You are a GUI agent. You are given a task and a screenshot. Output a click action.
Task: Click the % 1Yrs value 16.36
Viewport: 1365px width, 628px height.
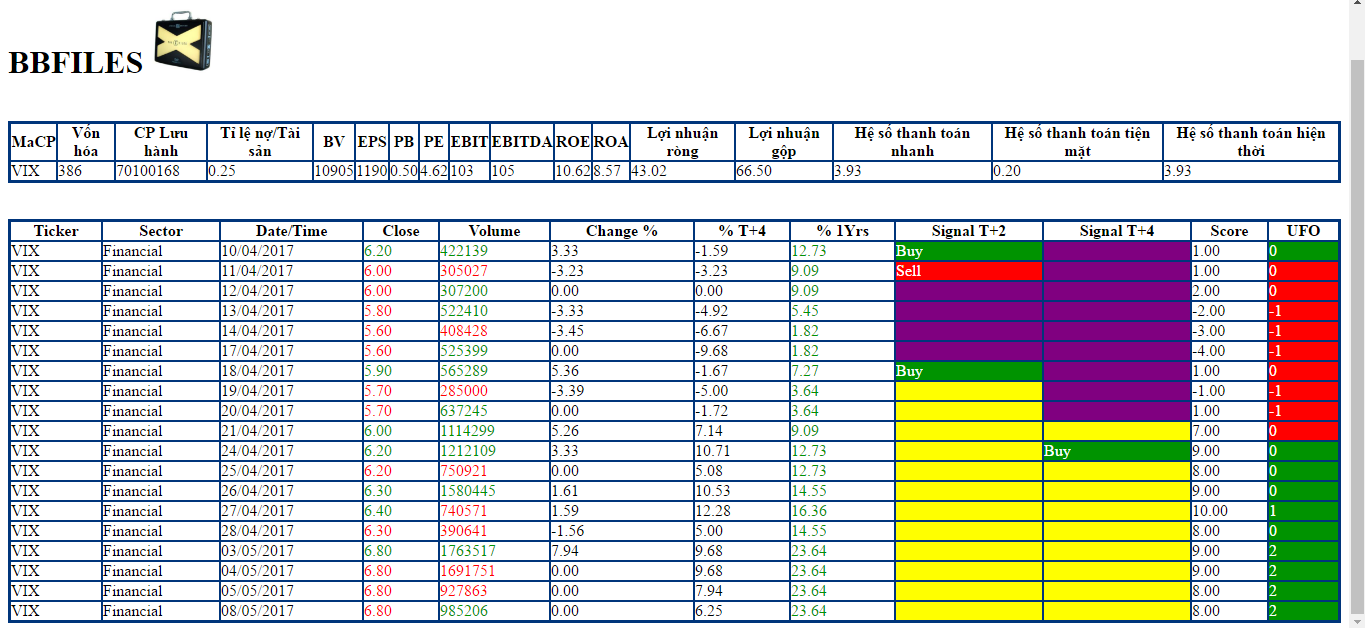pyautogui.click(x=809, y=511)
